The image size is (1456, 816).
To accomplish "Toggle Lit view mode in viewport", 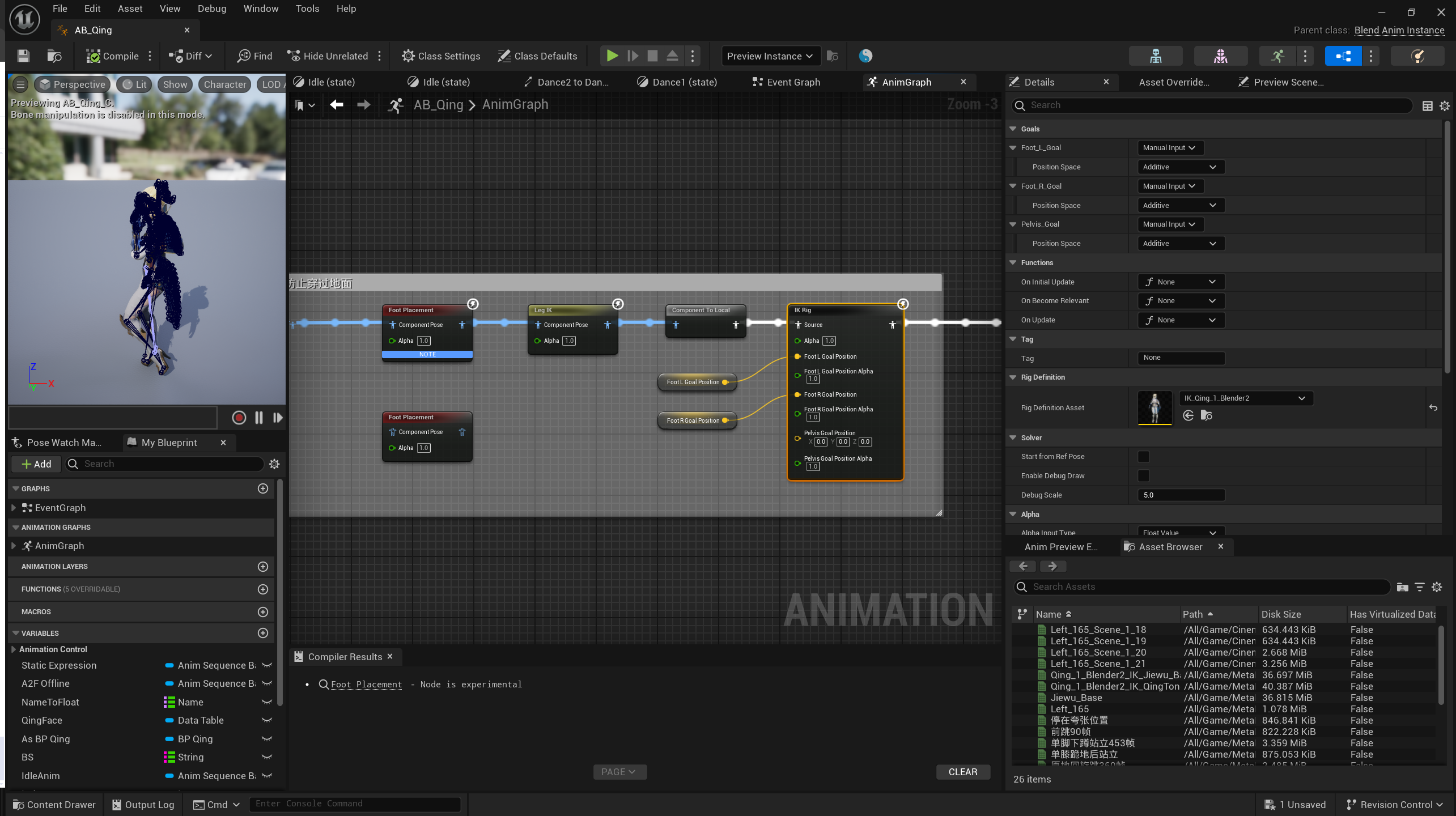I will click(134, 84).
